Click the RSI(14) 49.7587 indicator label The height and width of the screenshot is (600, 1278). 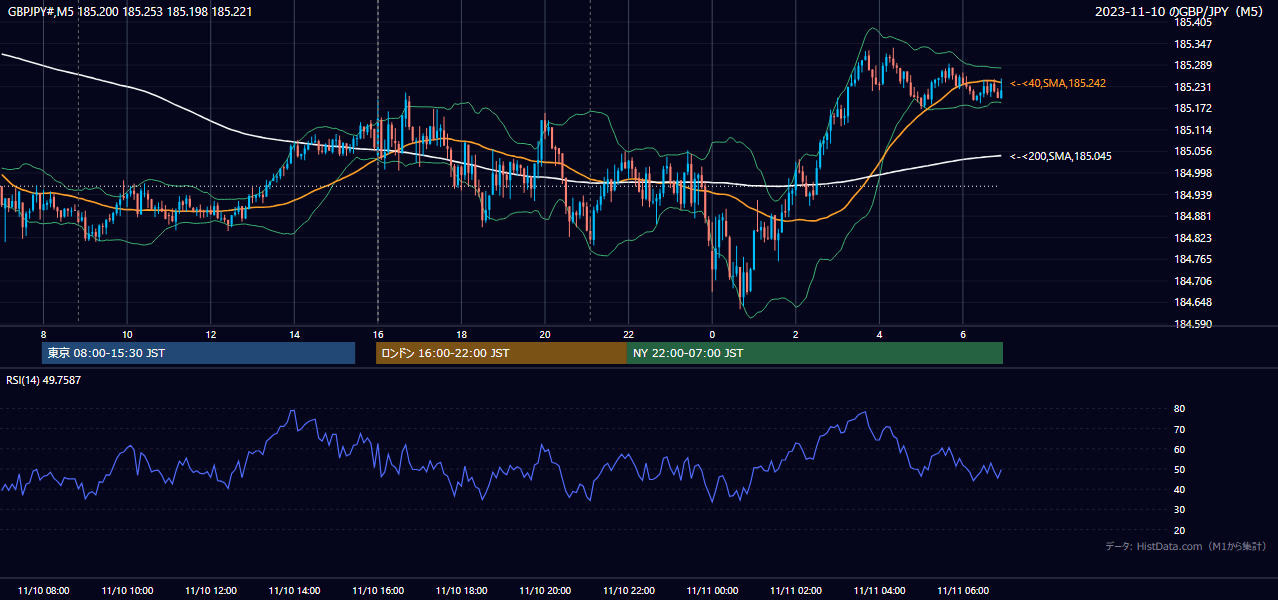(x=44, y=380)
